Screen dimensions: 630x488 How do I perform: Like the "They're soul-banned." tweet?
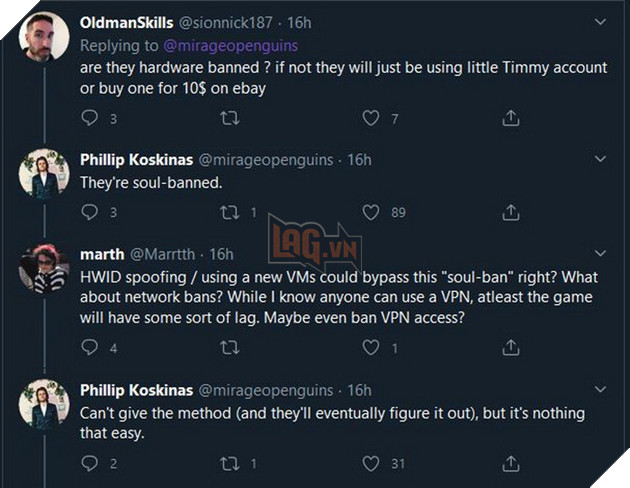pyautogui.click(x=371, y=212)
